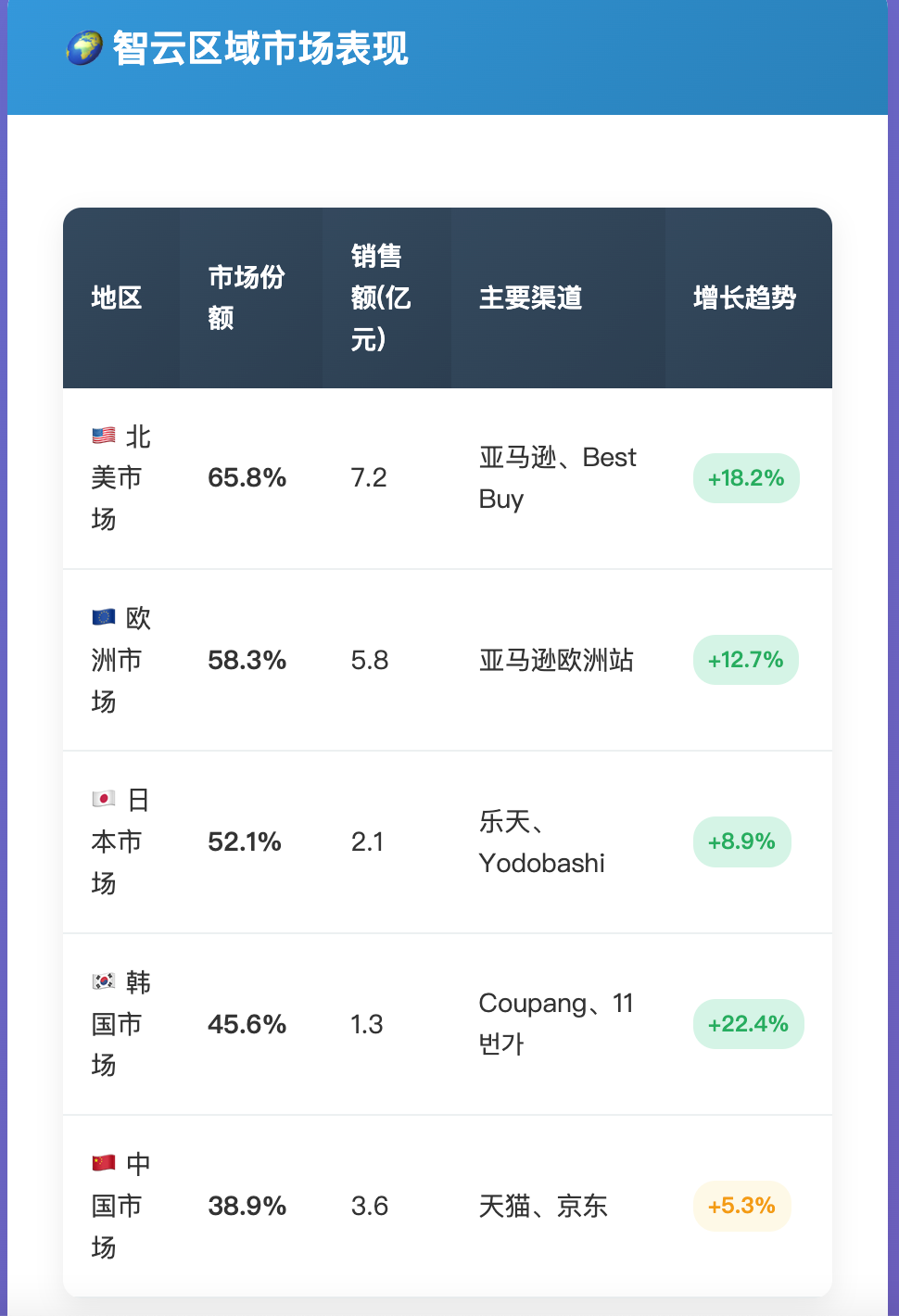Click the 智云区域市场表现 page title
The width and height of the screenshot is (899, 1316).
(260, 48)
